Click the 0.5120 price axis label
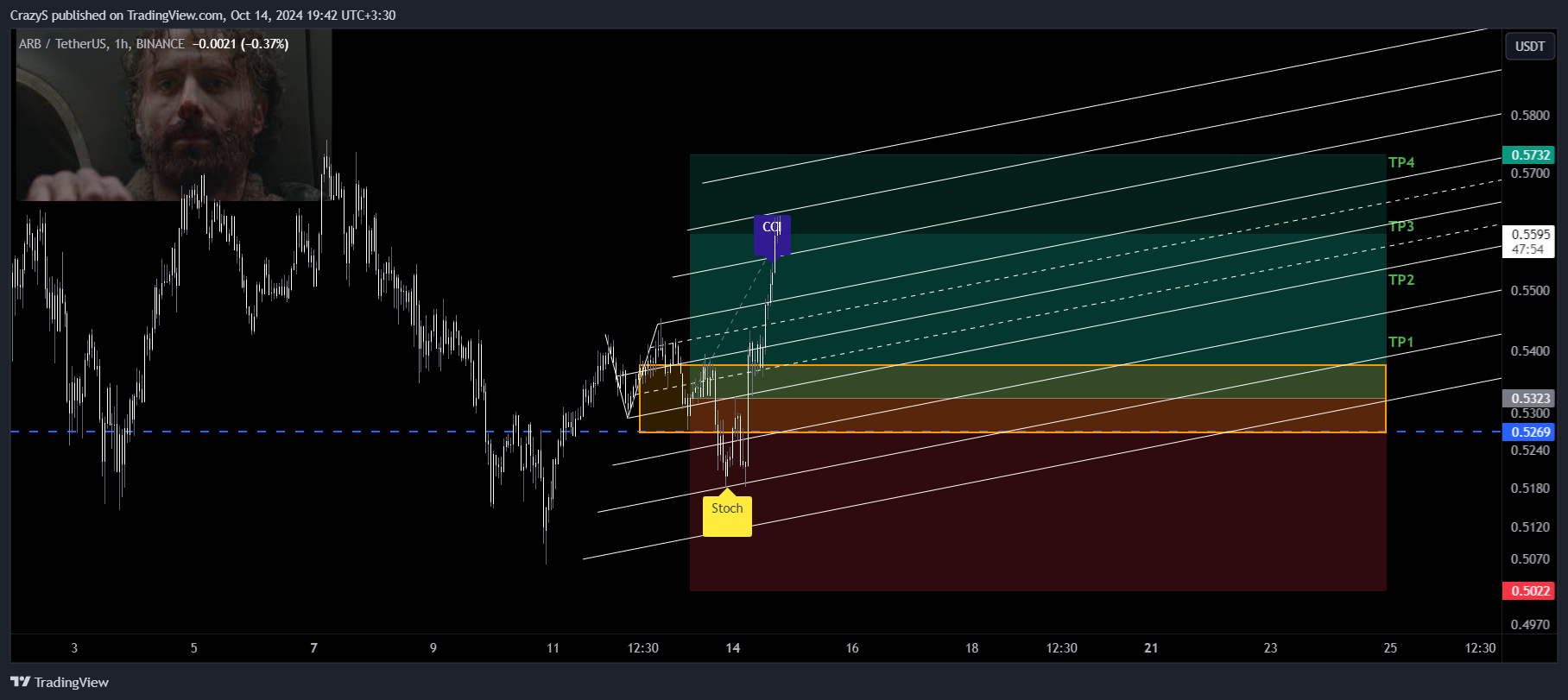The image size is (1568, 700). (x=1529, y=527)
